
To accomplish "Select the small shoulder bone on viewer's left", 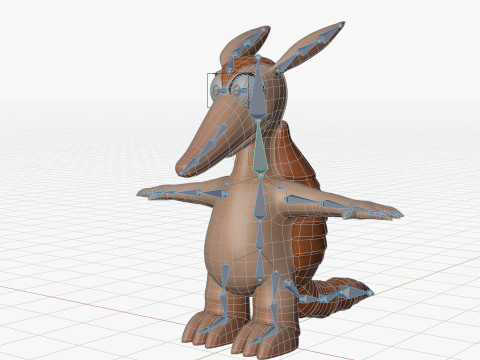I will pos(231,184).
